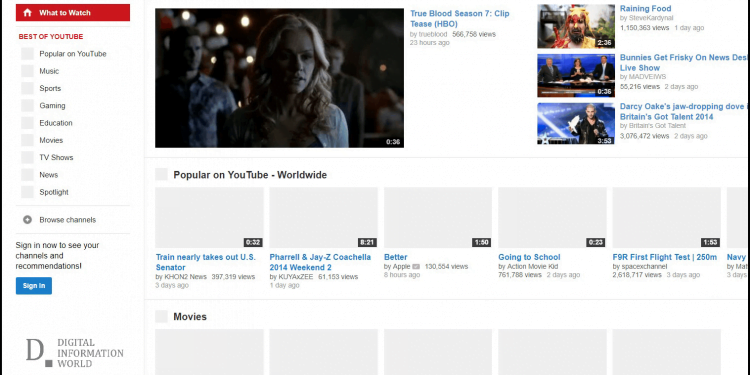Click Pharrell & Jay-Z Coachella 2014 title
Image resolution: width=750 pixels, height=375 pixels.
[x=320, y=262]
